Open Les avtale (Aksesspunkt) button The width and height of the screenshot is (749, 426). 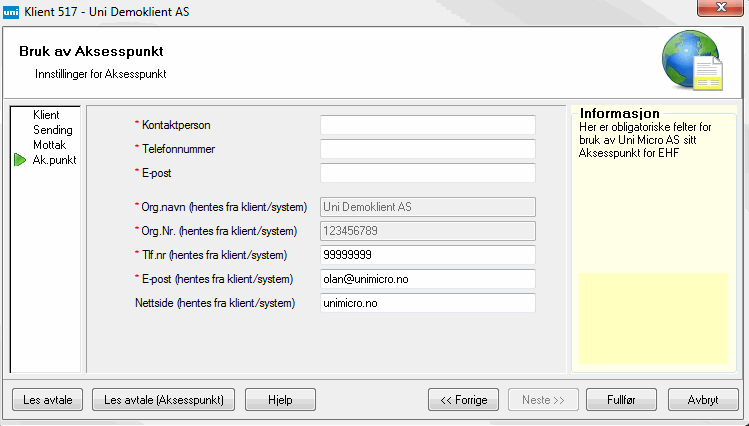point(163,400)
